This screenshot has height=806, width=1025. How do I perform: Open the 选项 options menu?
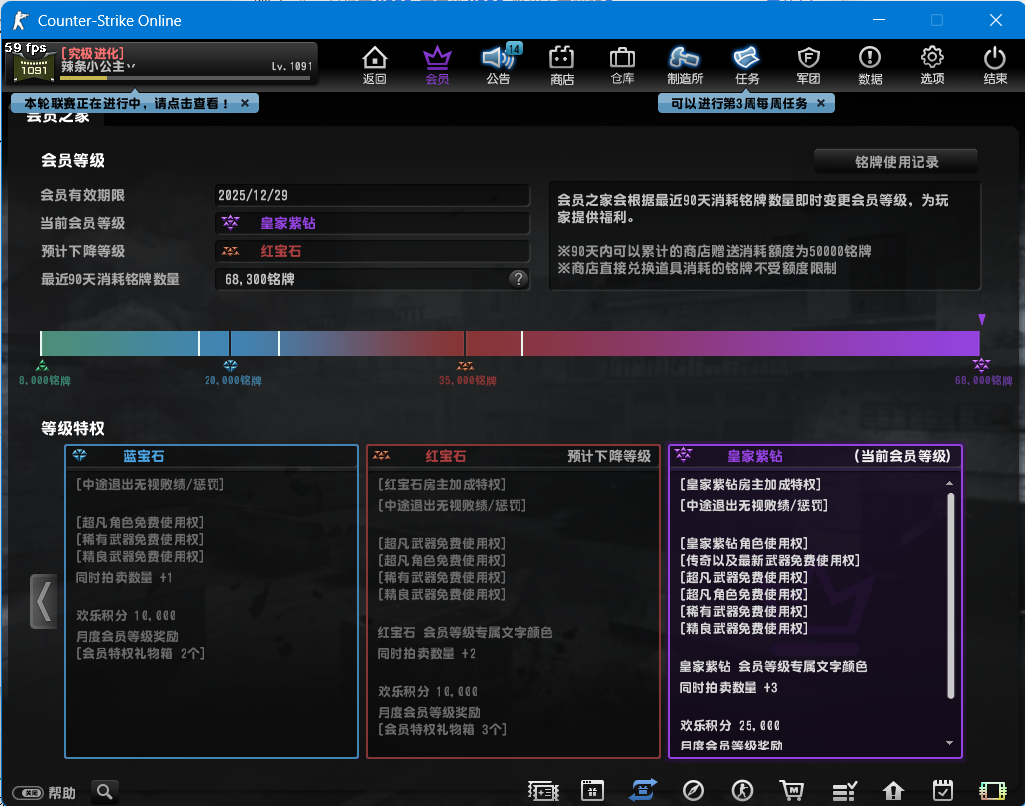(x=932, y=65)
